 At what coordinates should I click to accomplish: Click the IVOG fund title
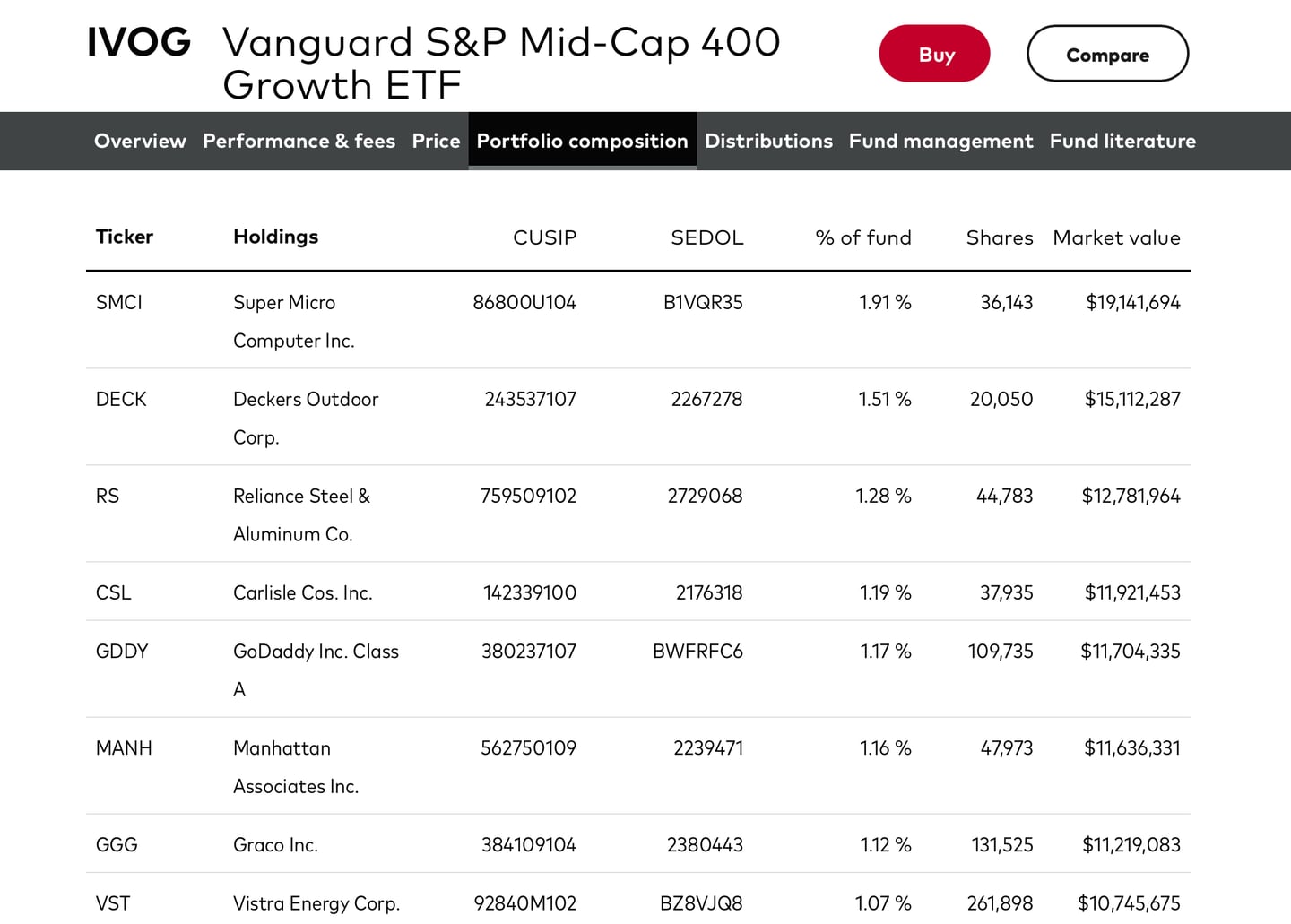(139, 41)
